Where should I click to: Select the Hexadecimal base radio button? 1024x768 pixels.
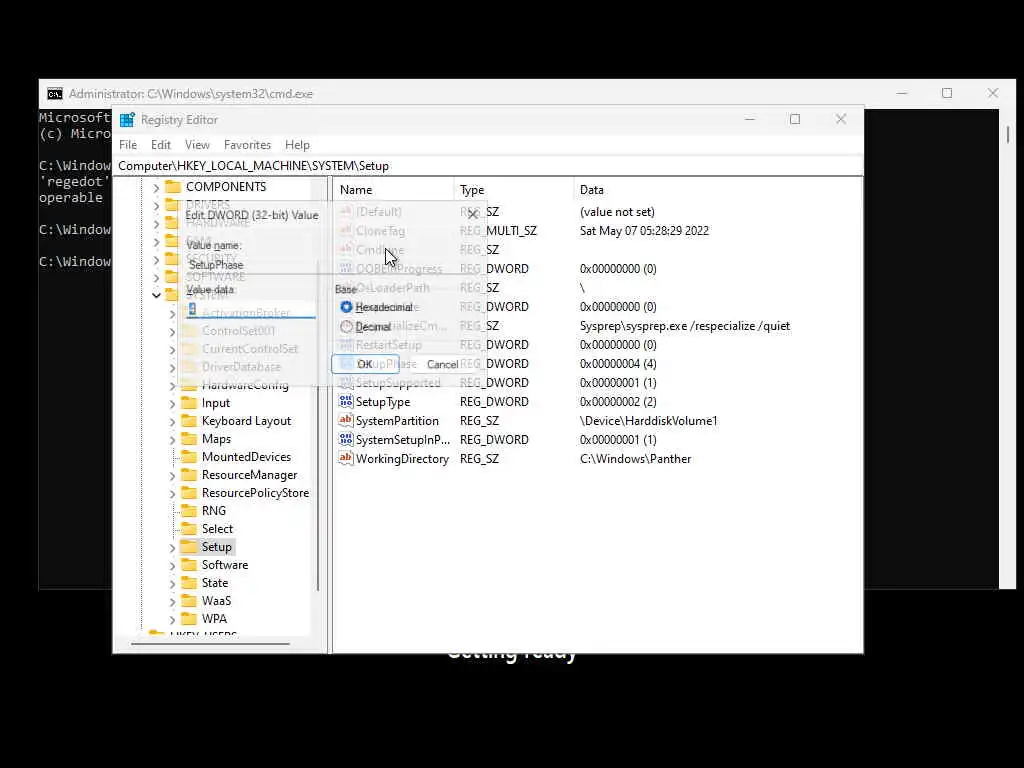346,306
